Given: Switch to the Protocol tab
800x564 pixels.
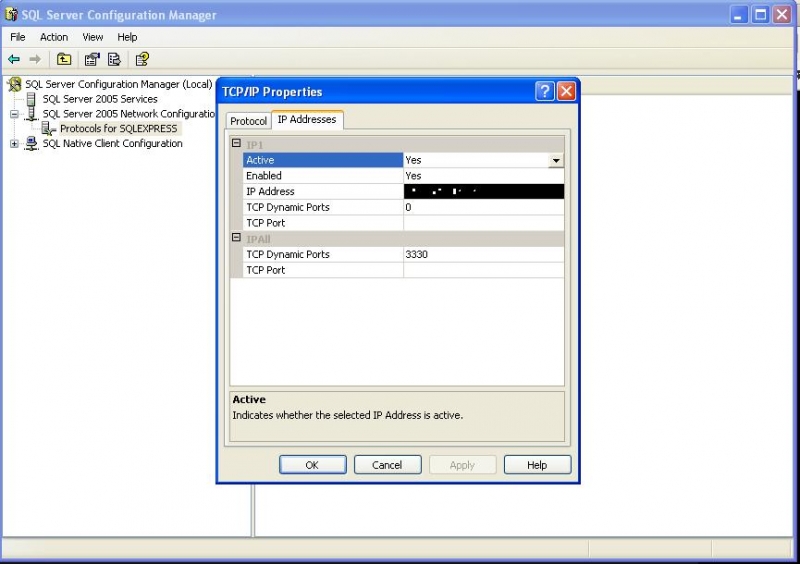Looking at the screenshot, I should (x=248, y=121).
